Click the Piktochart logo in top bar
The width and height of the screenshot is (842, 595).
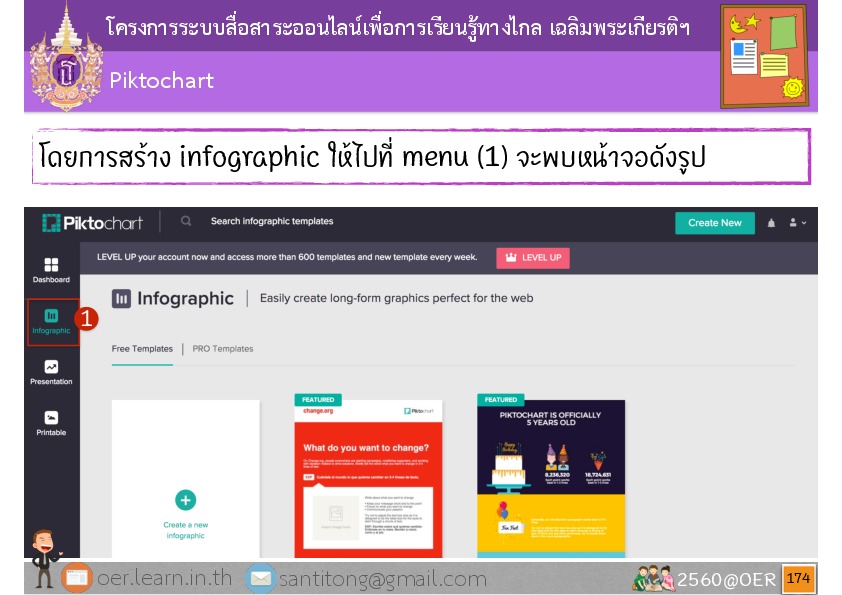(x=92, y=223)
